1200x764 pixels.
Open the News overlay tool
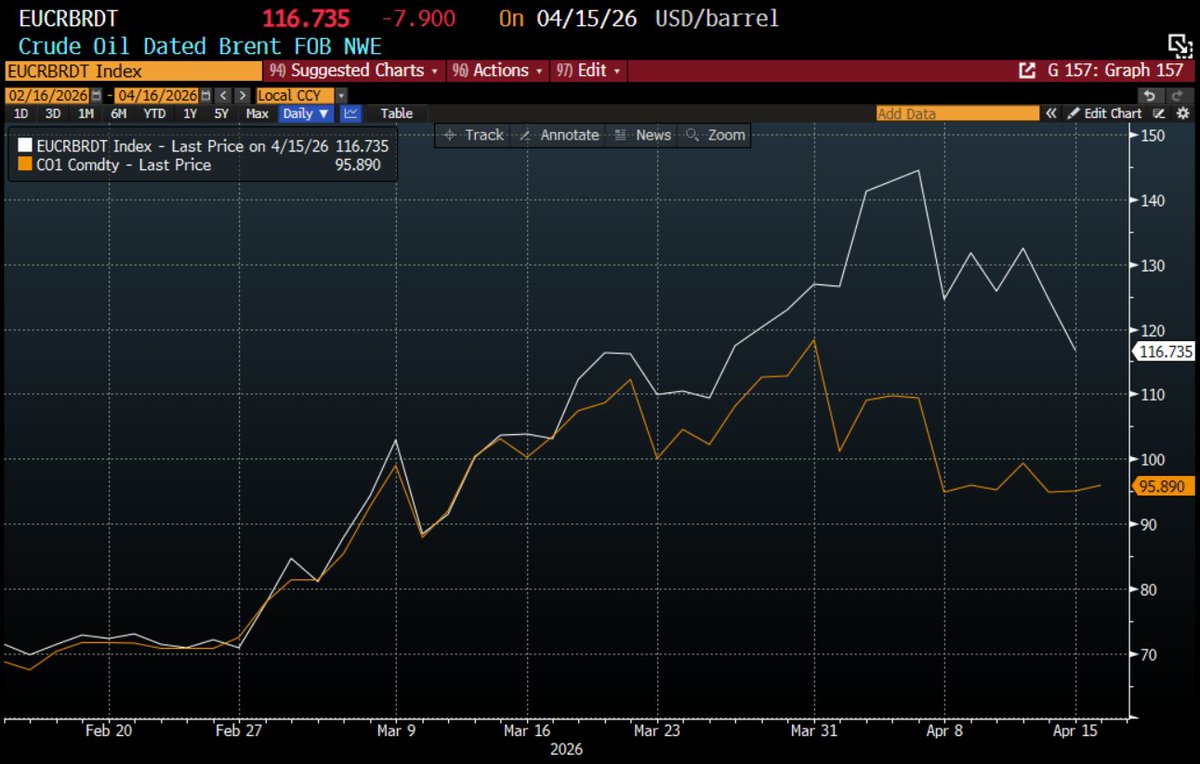(642, 135)
